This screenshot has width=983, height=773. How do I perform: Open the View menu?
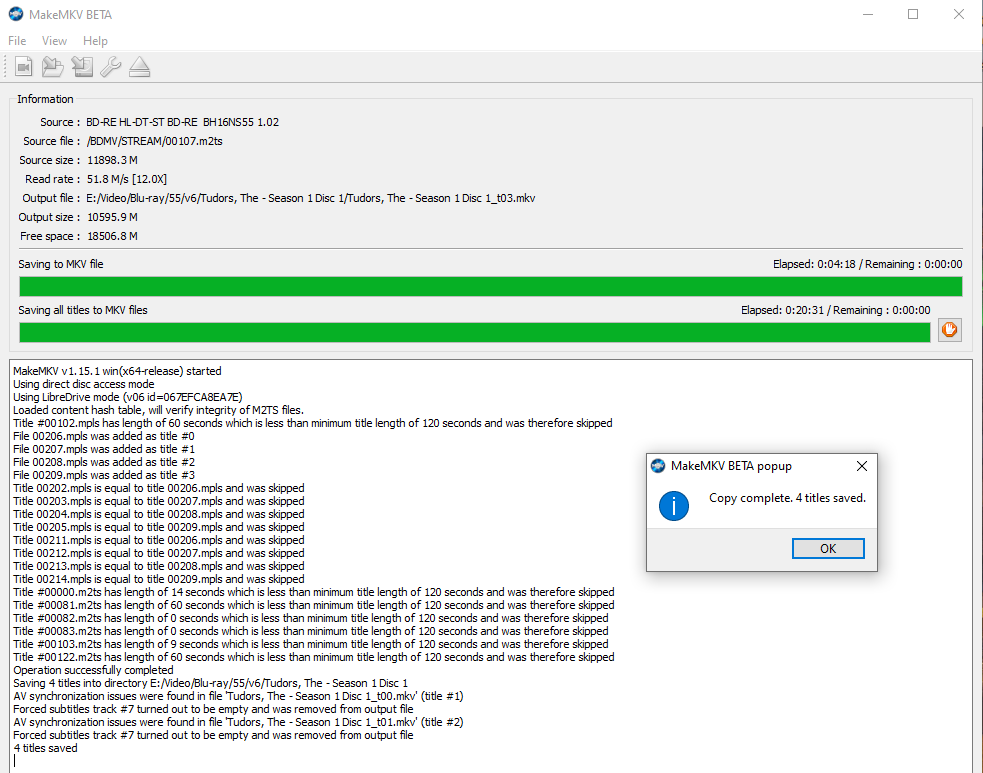pos(54,41)
